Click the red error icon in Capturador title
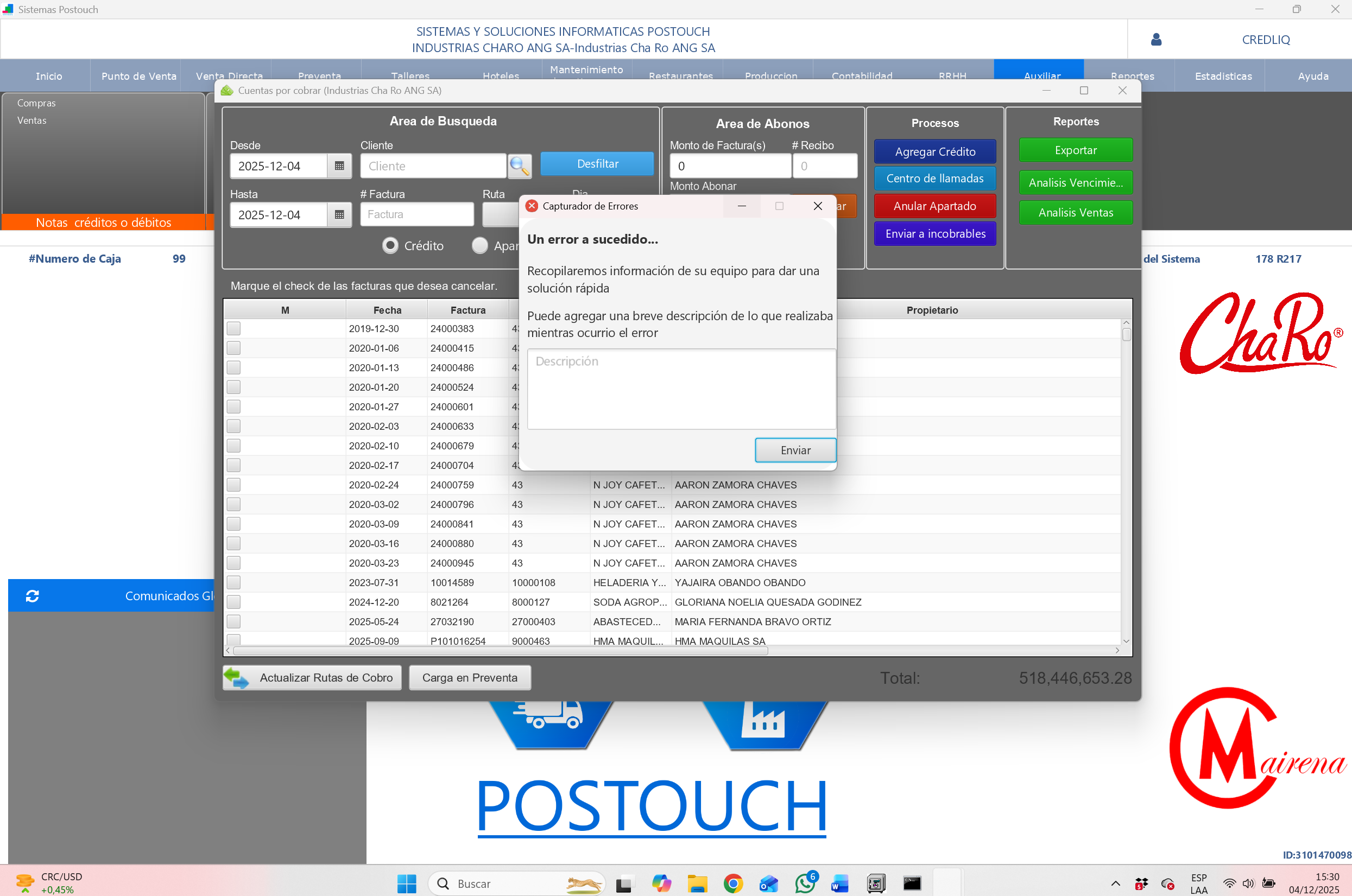 click(532, 206)
